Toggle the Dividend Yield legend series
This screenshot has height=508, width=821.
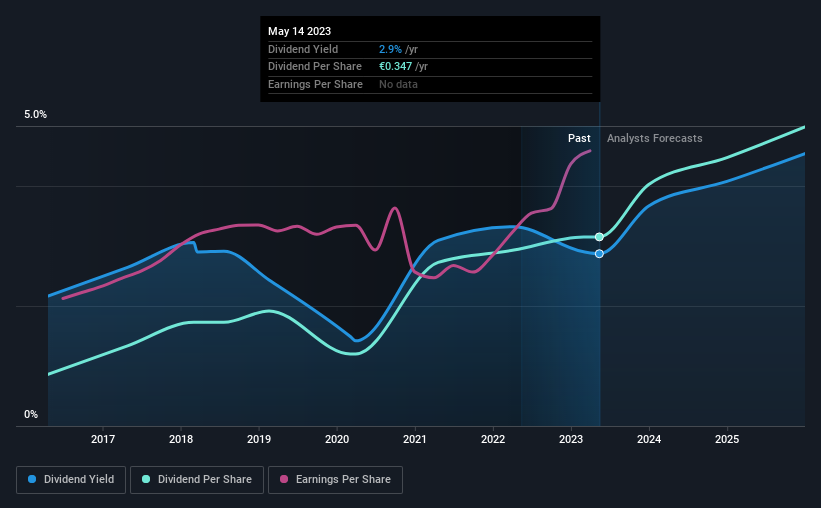click(x=71, y=480)
